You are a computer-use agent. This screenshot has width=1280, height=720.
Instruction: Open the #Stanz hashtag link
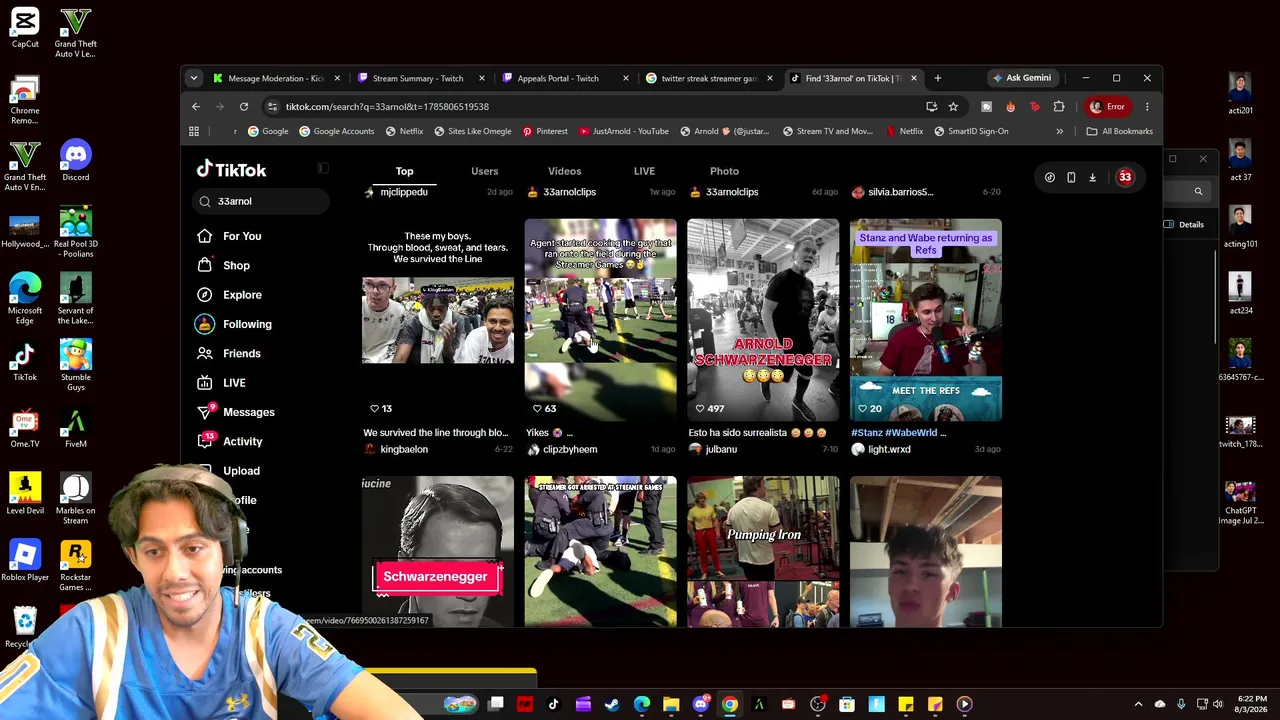(867, 433)
